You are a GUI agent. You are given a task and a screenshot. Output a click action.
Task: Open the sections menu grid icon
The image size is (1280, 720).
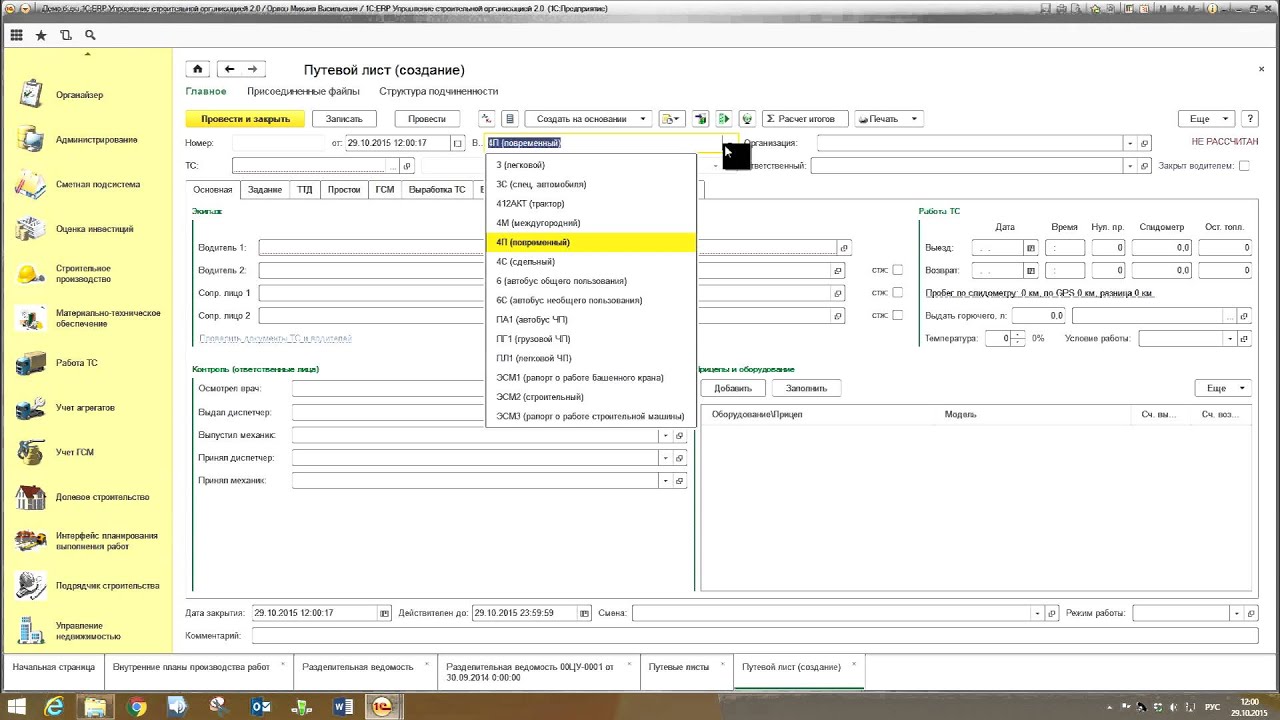[16, 35]
